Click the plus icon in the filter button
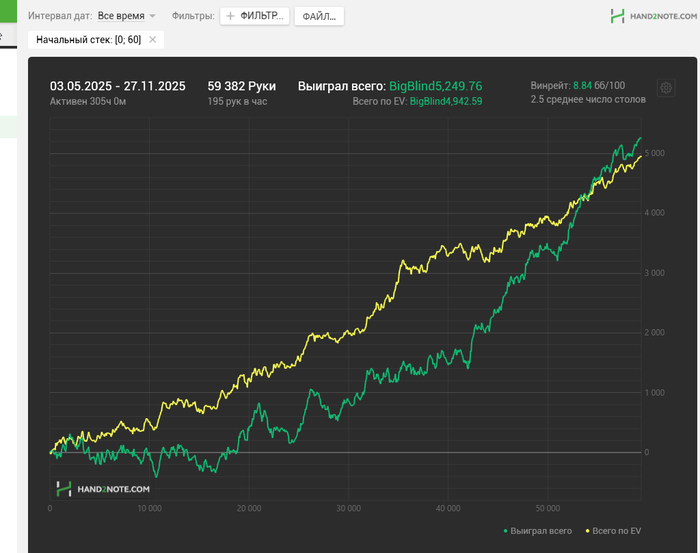The height and width of the screenshot is (553, 700). coord(230,16)
